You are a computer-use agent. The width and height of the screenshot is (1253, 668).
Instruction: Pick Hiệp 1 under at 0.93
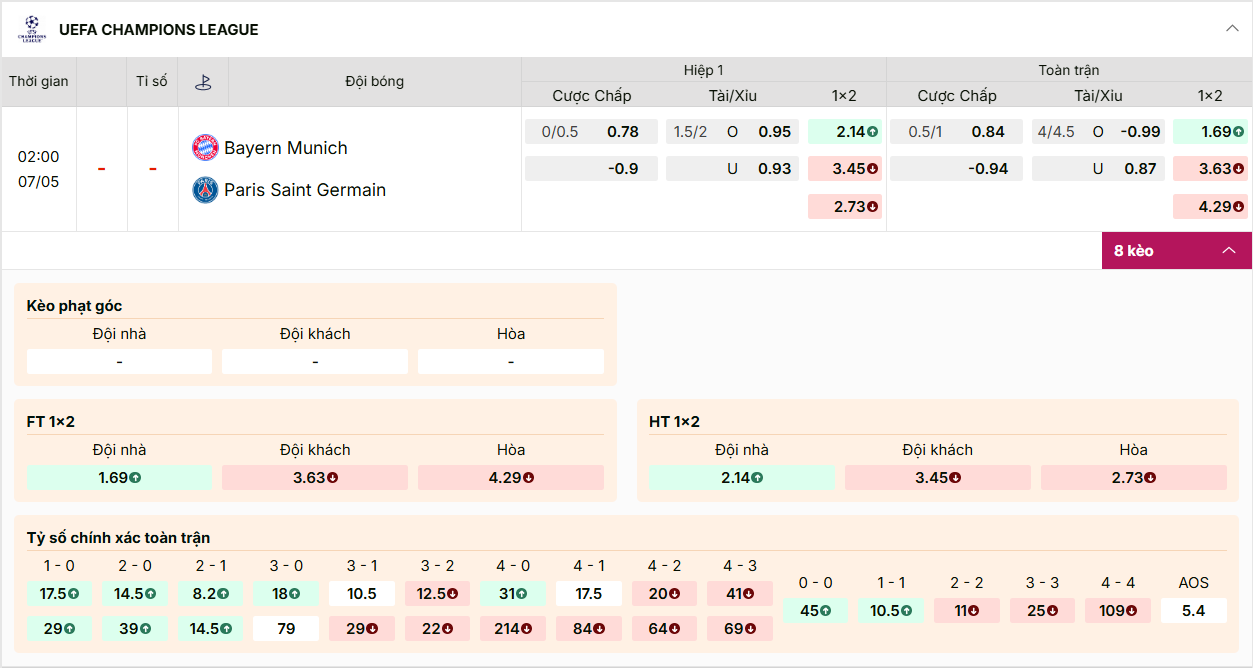click(x=733, y=169)
